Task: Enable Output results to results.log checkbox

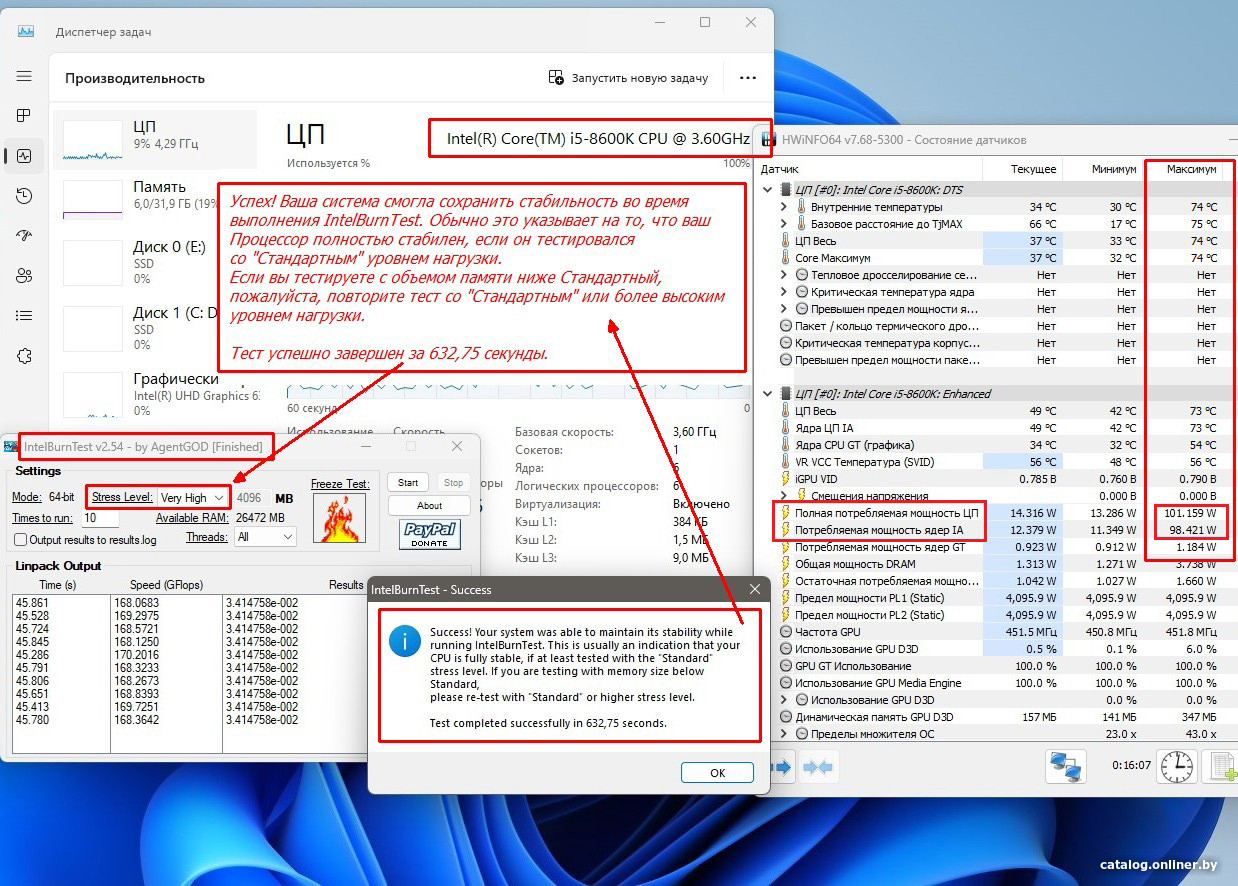Action: 20,540
